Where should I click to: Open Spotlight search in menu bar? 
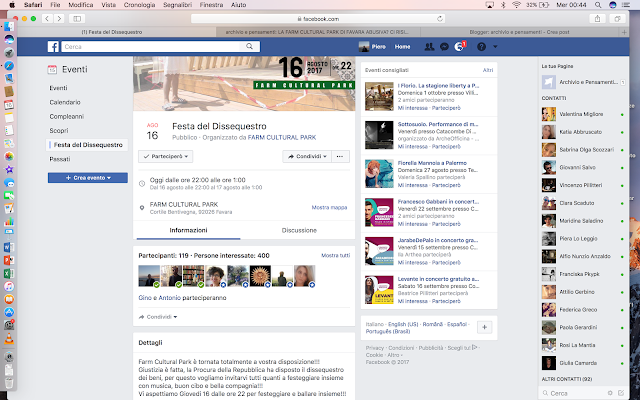click(x=598, y=5)
